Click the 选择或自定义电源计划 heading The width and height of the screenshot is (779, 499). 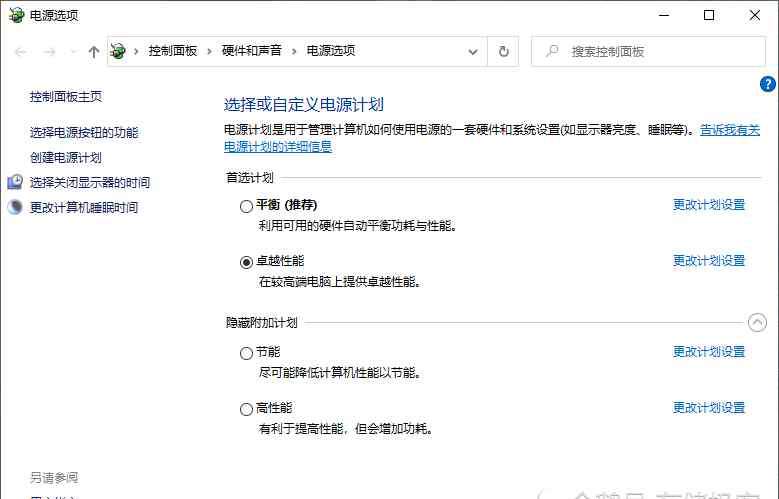pos(304,105)
